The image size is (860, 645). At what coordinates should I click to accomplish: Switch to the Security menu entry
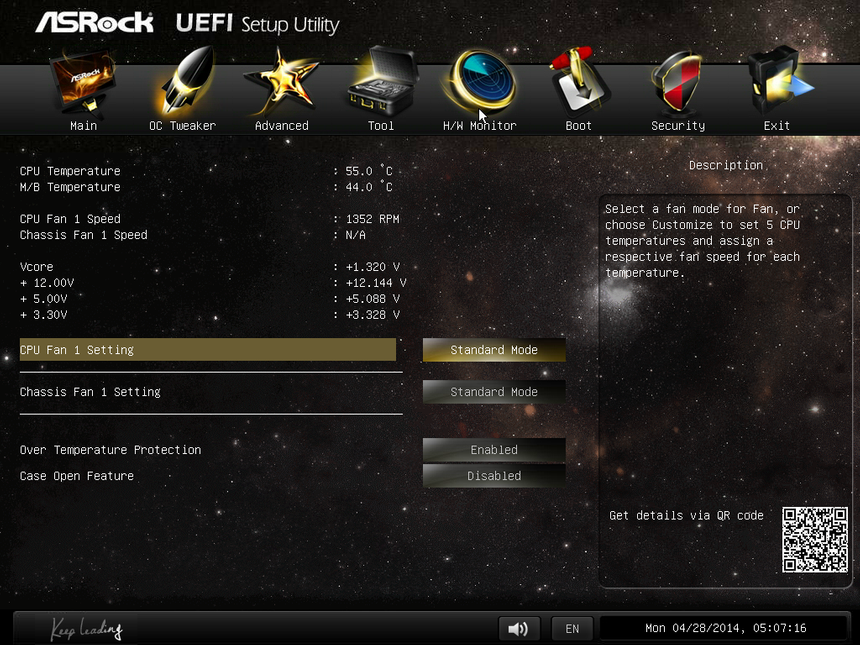coord(677,125)
